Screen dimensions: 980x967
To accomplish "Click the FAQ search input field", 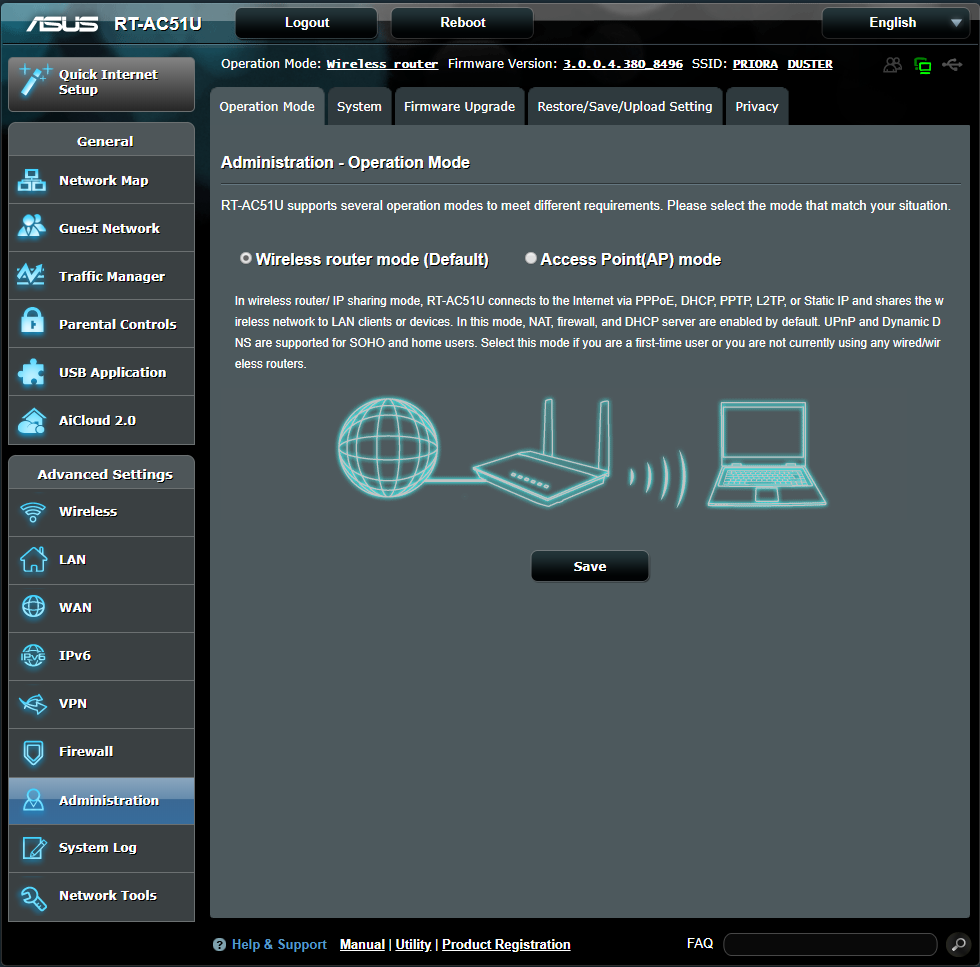I will click(x=830, y=944).
